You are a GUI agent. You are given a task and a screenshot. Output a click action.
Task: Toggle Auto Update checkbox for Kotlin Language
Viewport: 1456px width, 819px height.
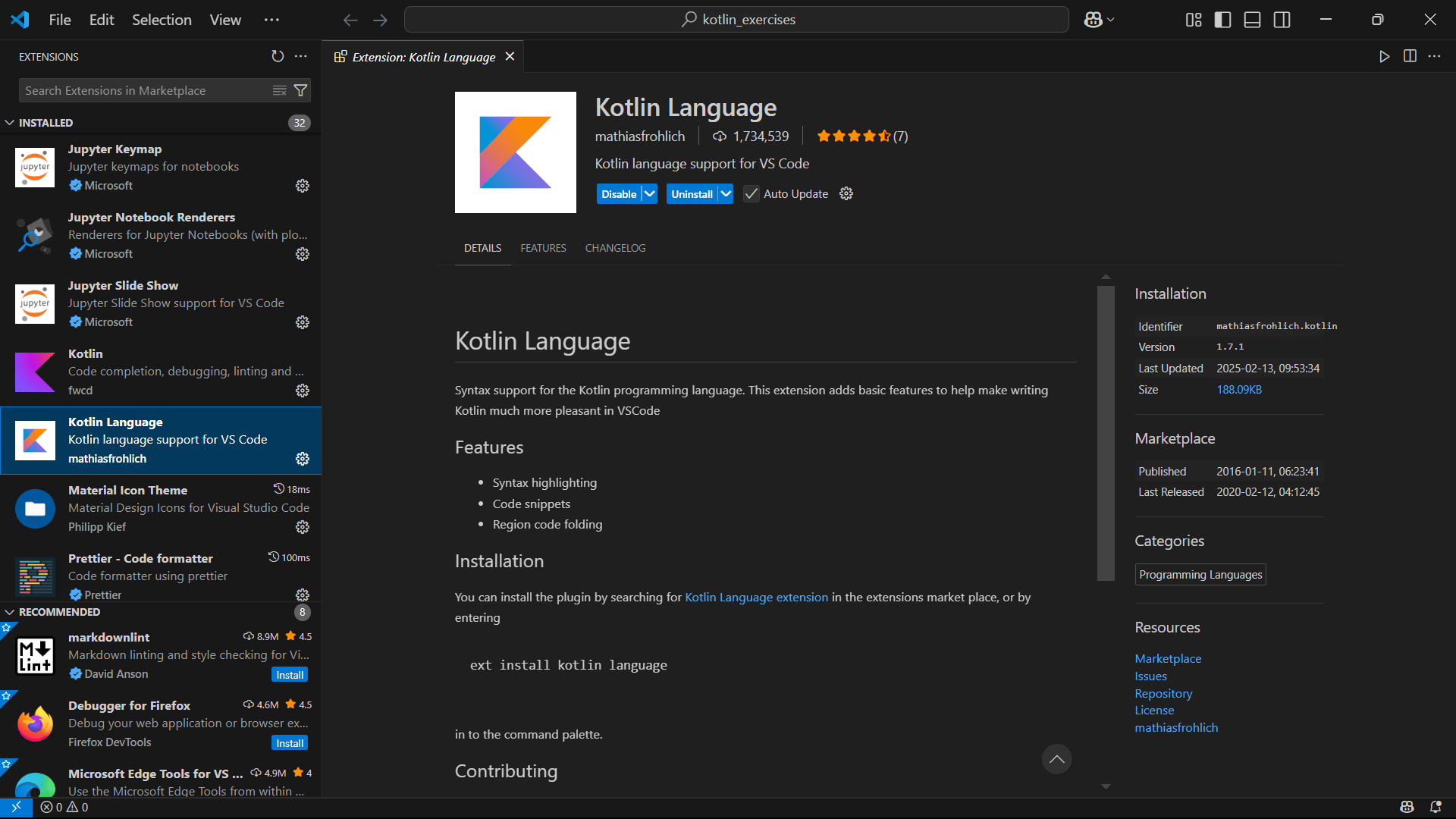751,194
